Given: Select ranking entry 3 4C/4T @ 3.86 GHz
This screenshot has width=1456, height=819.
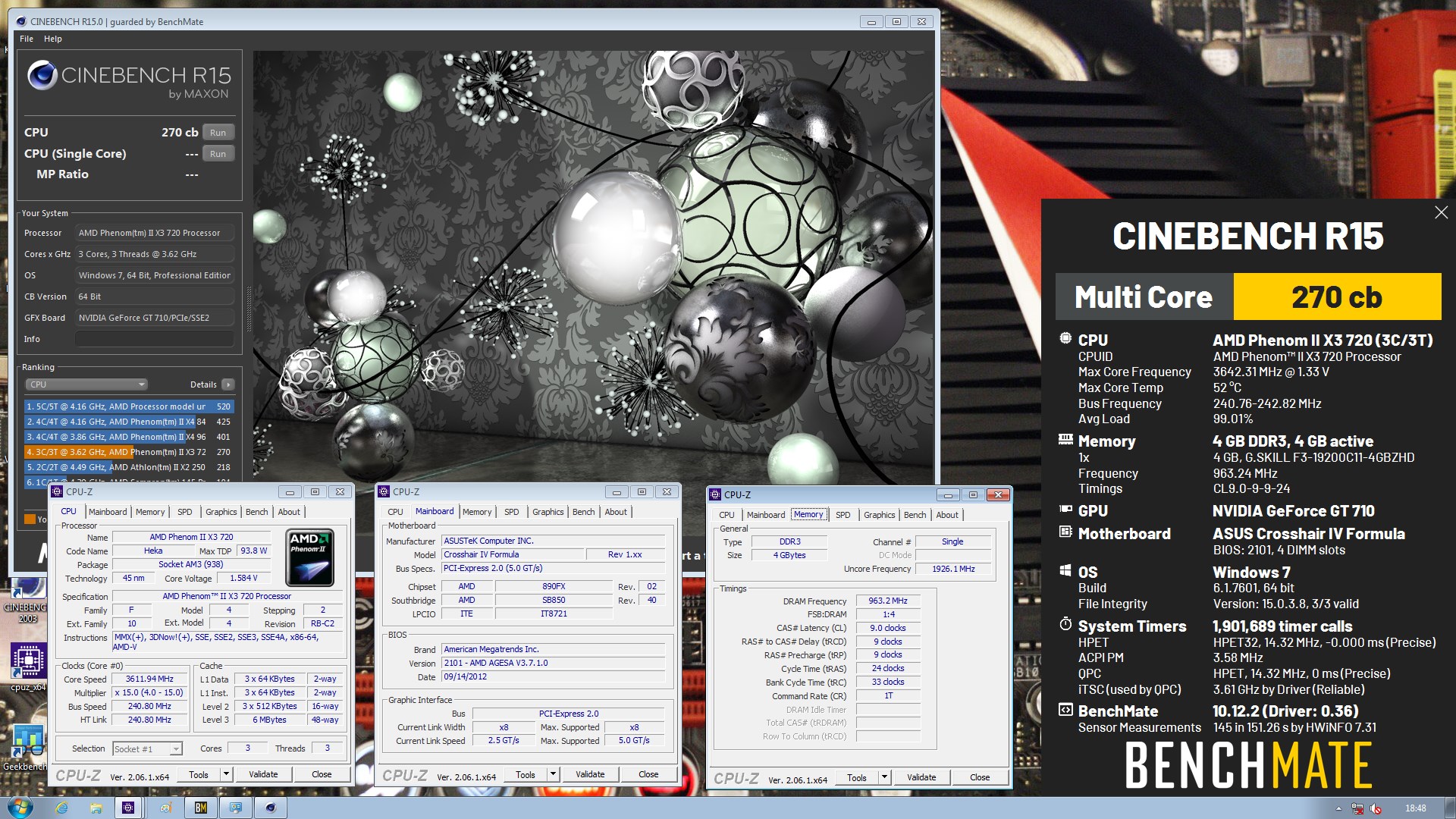Looking at the screenshot, I should (129, 437).
